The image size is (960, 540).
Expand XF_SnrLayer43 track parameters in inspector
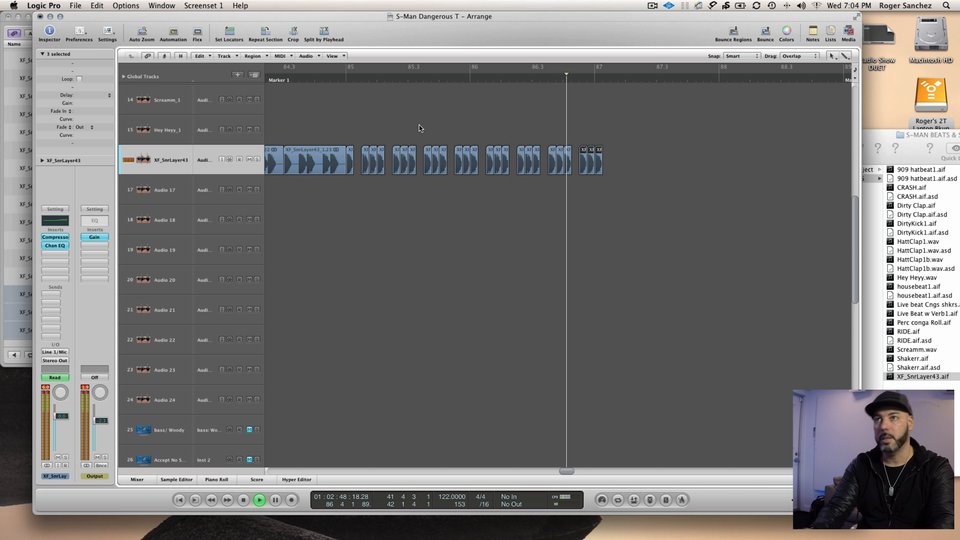point(42,160)
